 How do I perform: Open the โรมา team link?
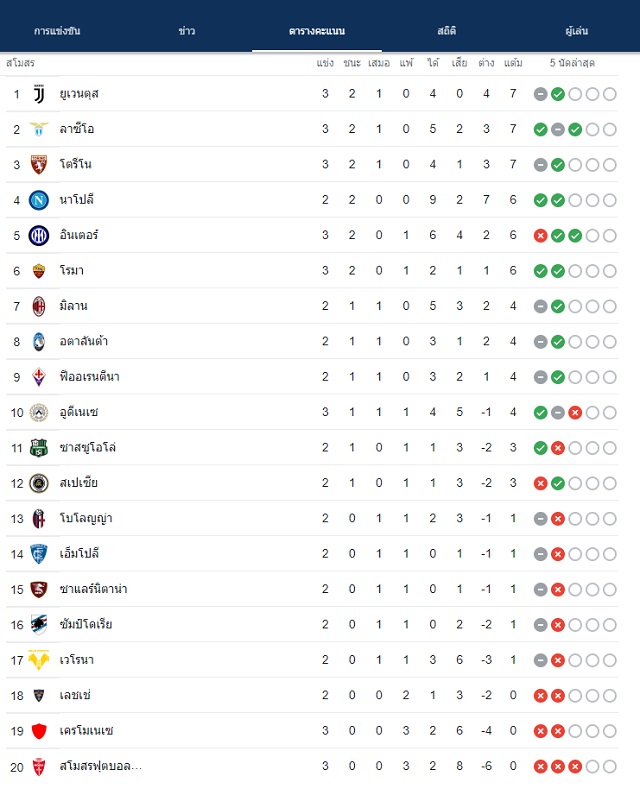[x=72, y=271]
